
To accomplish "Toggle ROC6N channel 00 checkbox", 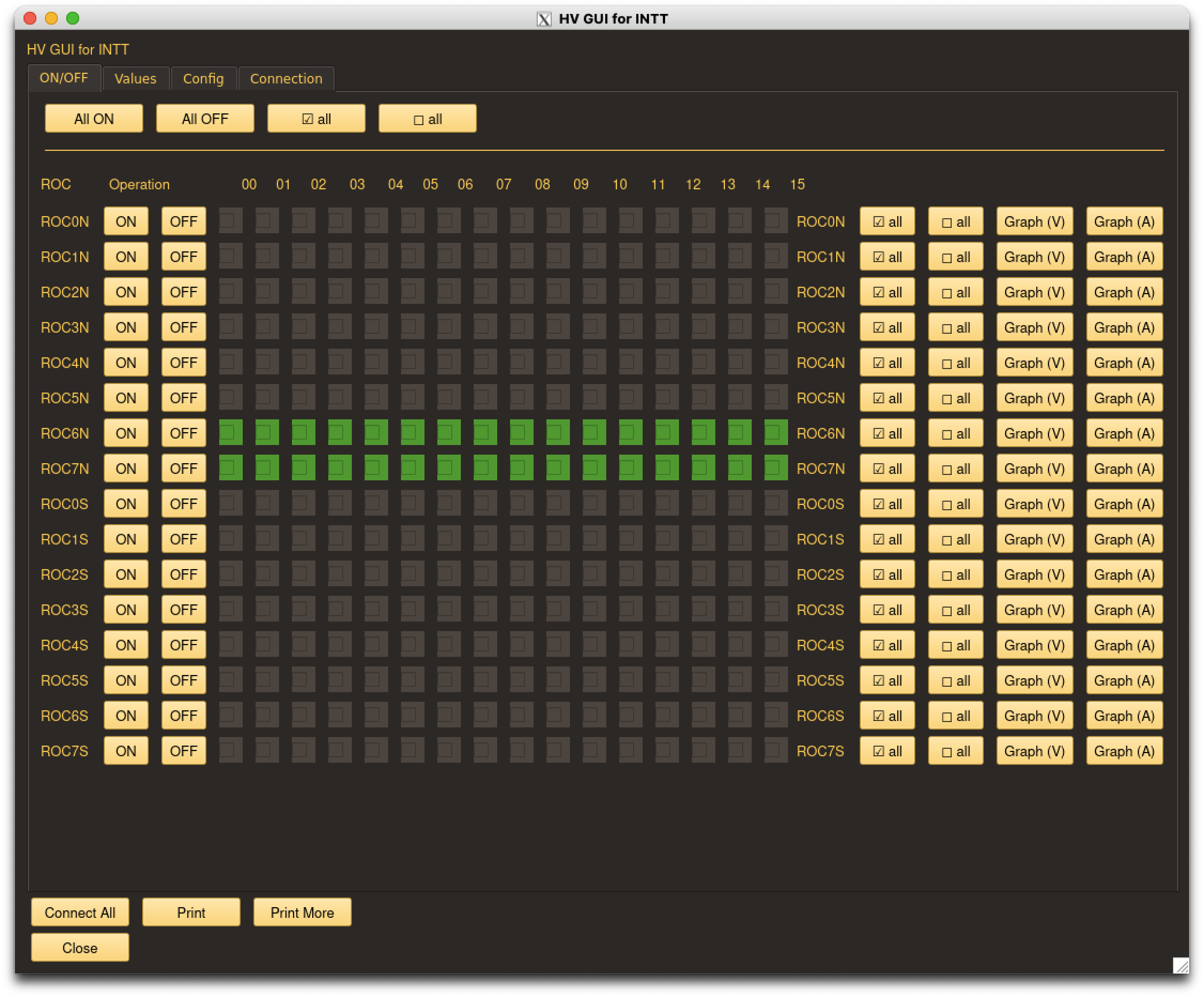I will coord(230,433).
